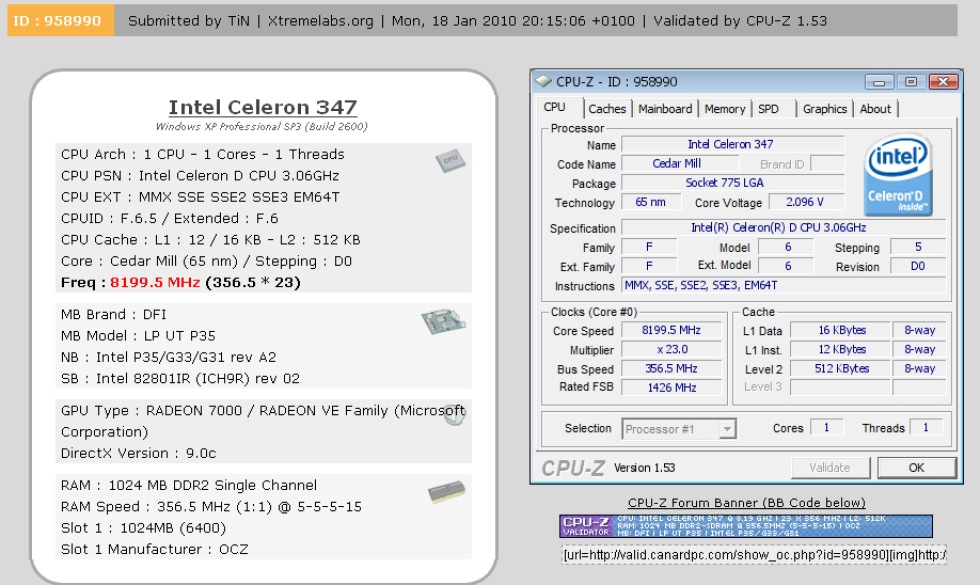Click the Core Speed value 8199.5 MHz

(672, 330)
